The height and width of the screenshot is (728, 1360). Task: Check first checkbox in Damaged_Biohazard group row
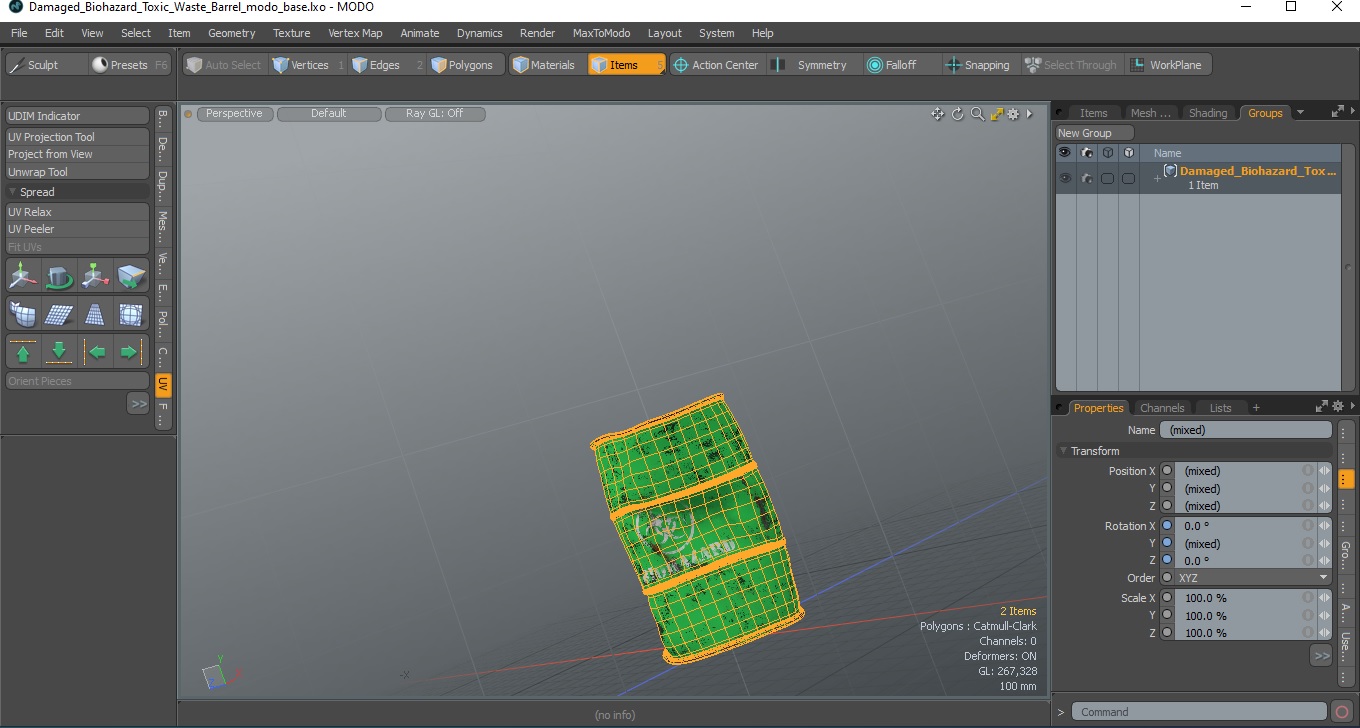[1107, 178]
